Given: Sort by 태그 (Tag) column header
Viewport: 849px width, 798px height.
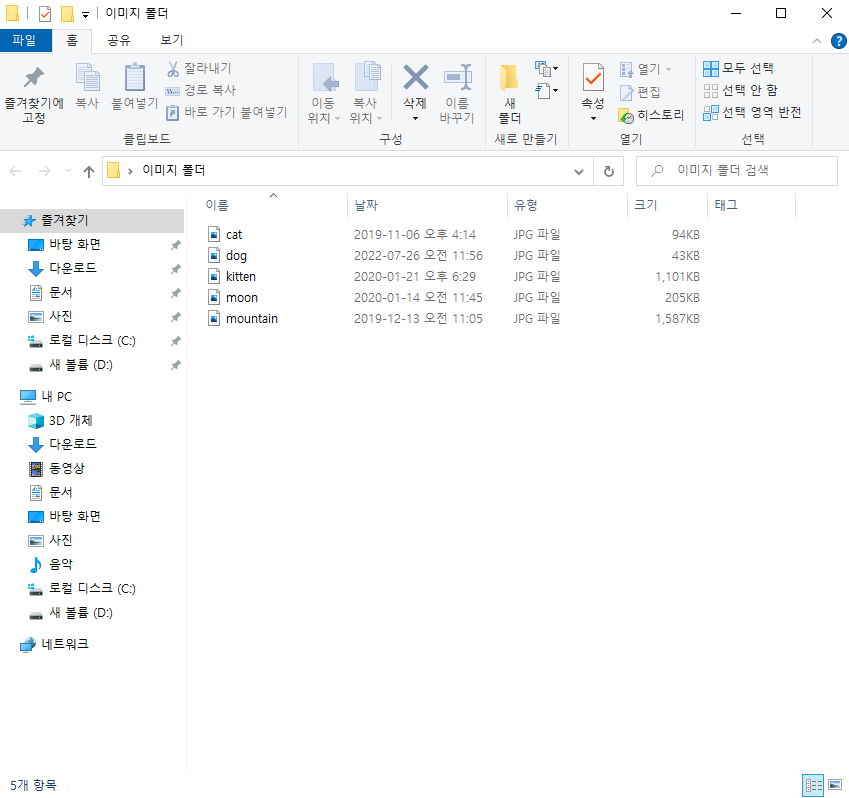Looking at the screenshot, I should 726,205.
